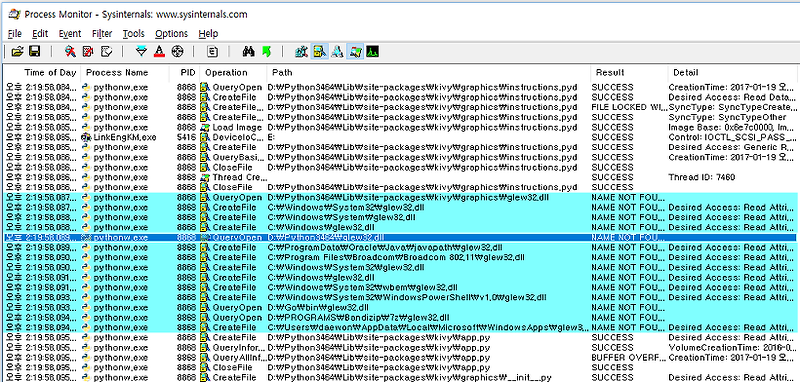Click the WindowsPowerShell v1.0 glew32.dll path
This screenshot has height=382, width=800.
coord(407,297)
